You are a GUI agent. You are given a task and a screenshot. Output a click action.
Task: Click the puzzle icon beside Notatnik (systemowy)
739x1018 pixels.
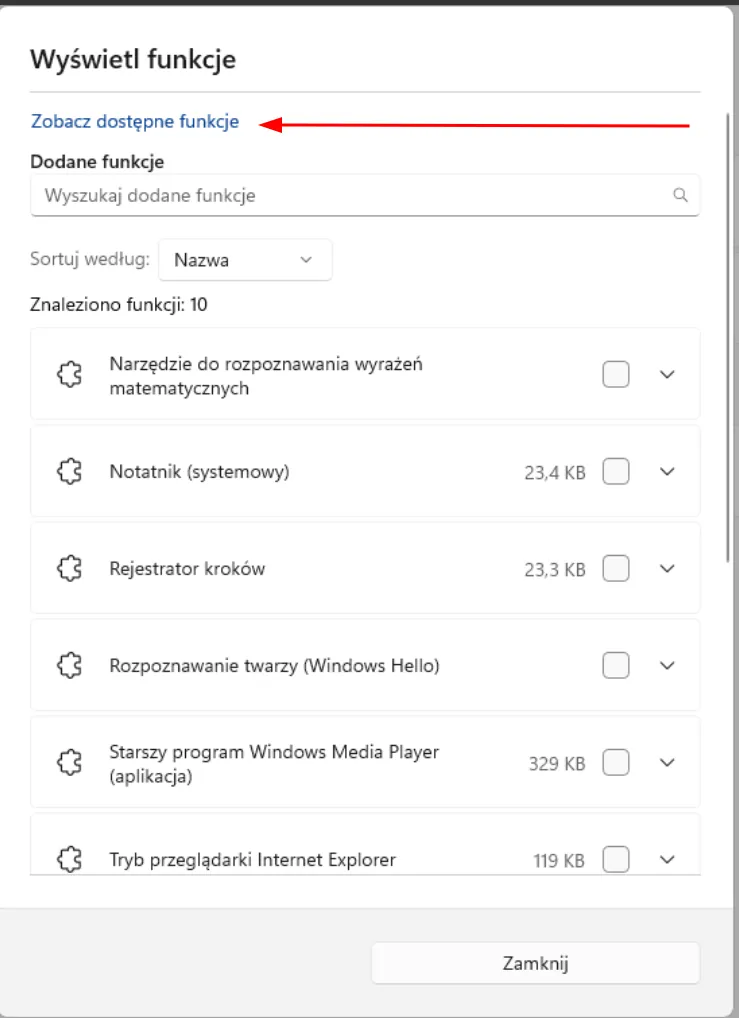click(x=69, y=471)
